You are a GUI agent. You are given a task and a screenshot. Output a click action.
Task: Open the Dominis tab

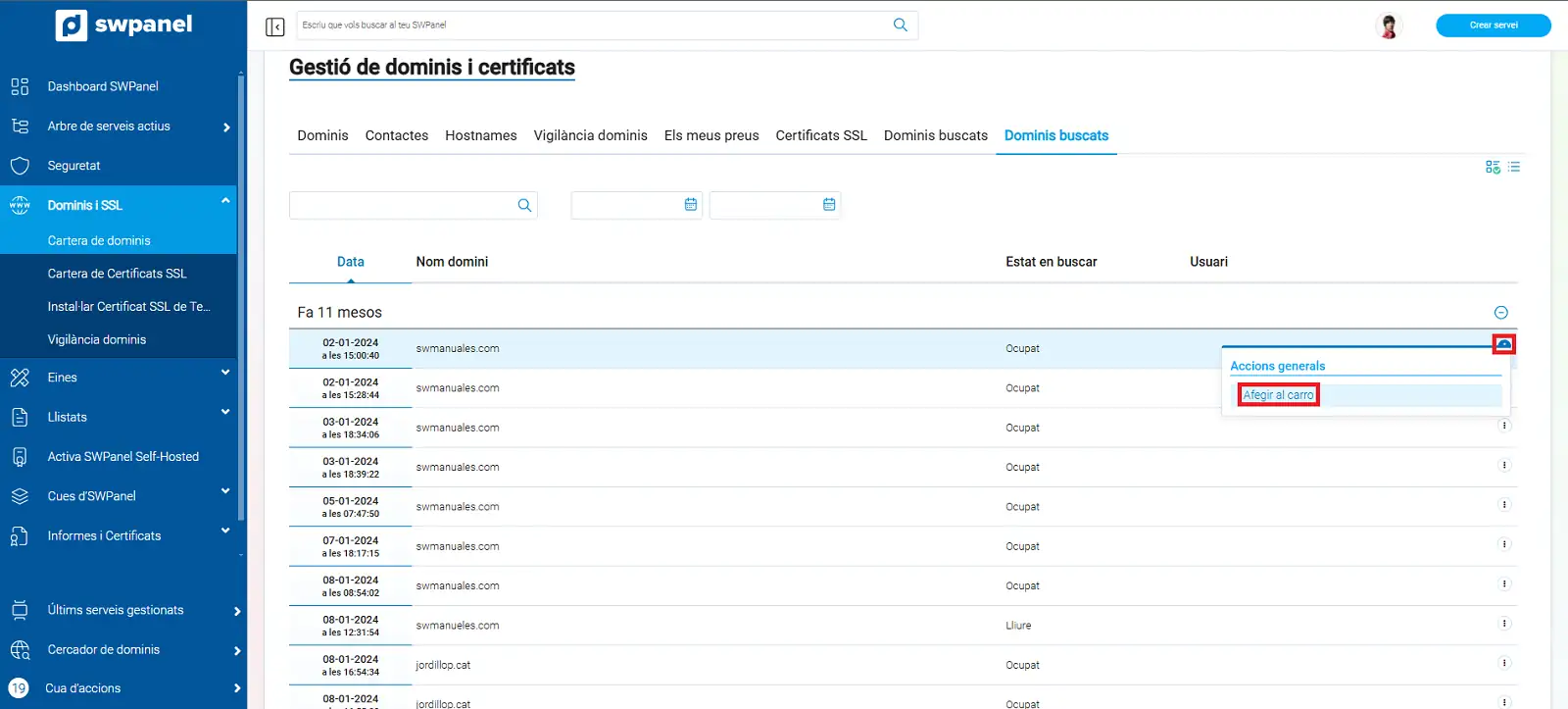[322, 135]
